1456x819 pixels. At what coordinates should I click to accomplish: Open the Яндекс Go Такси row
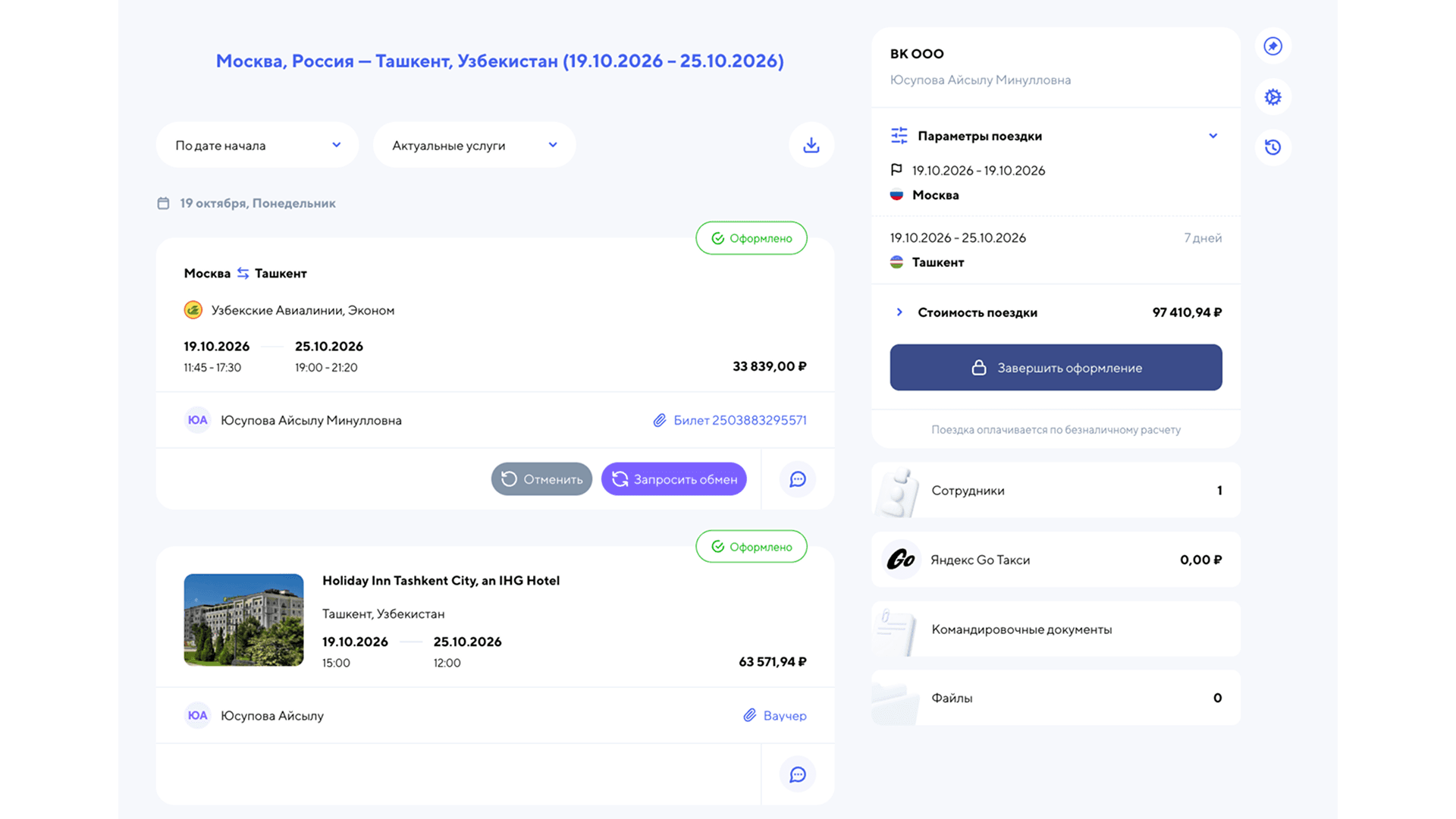1056,560
